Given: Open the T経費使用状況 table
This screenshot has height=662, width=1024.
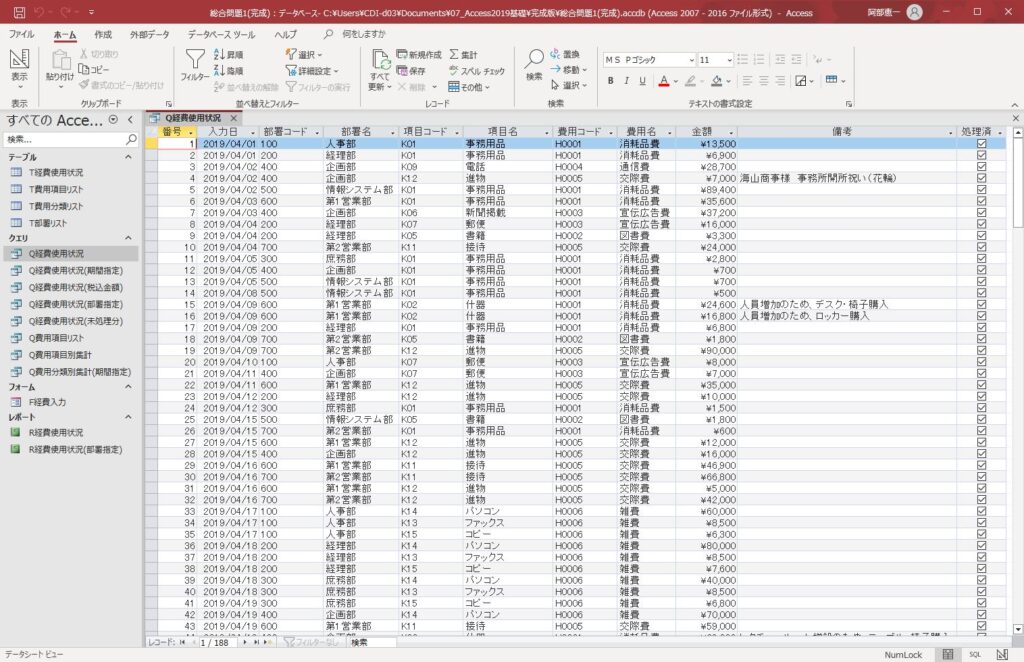Looking at the screenshot, I should click(x=55, y=173).
